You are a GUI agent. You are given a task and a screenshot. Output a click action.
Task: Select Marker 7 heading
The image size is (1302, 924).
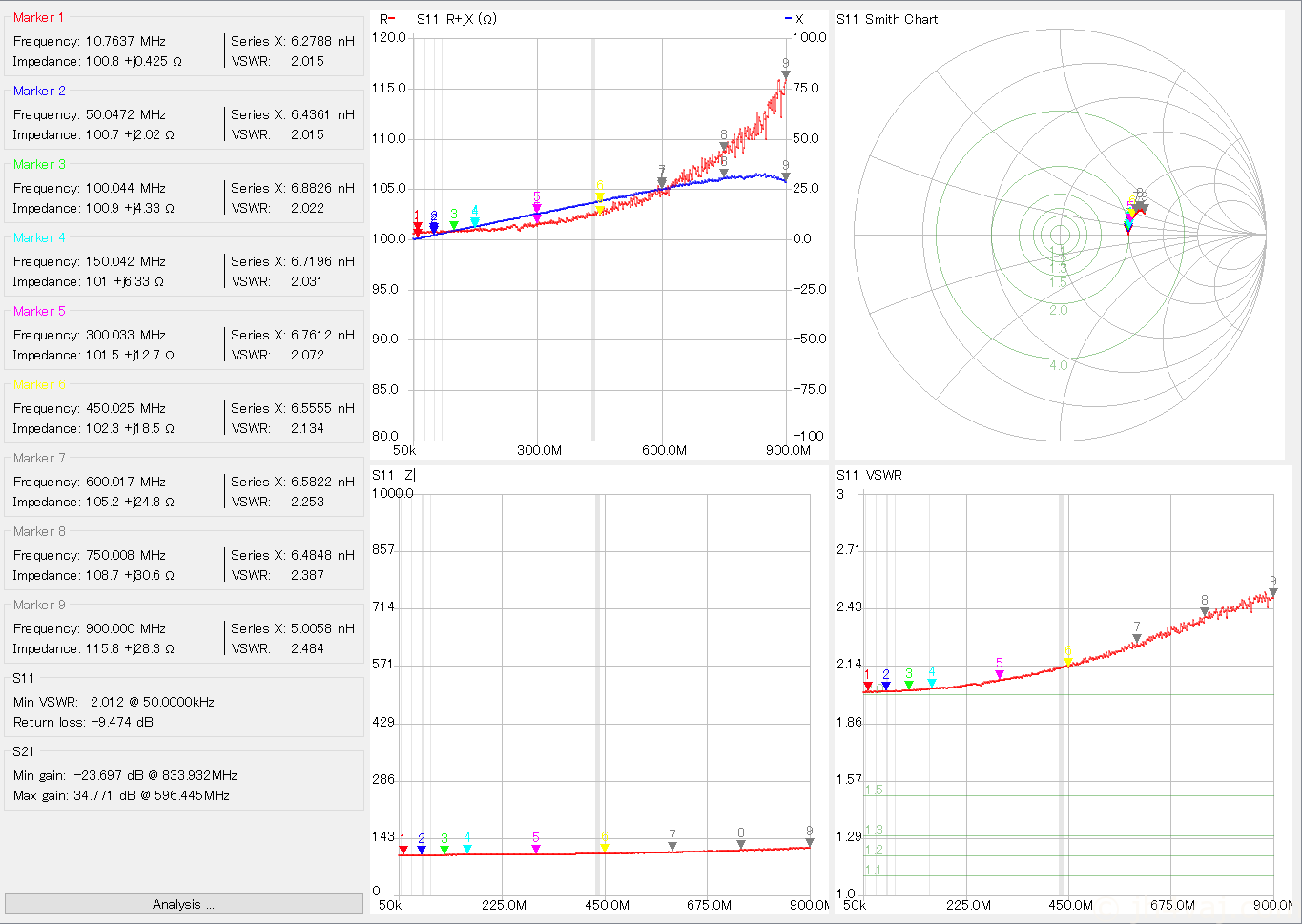[x=39, y=458]
